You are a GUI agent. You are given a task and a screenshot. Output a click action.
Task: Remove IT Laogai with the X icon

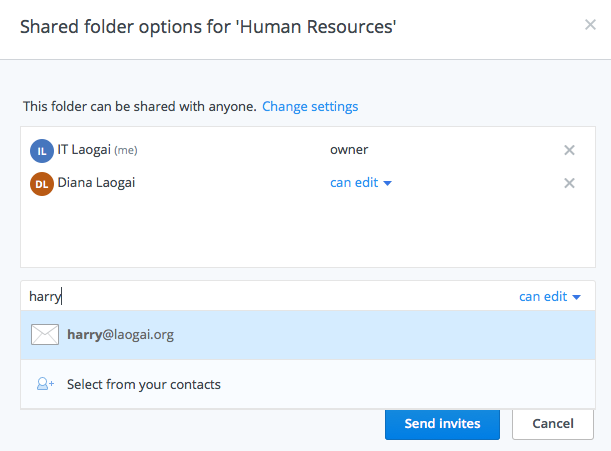(x=569, y=150)
